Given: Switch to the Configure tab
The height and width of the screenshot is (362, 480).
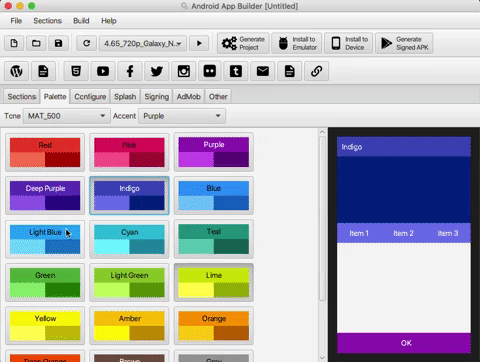Looking at the screenshot, I should [90, 97].
